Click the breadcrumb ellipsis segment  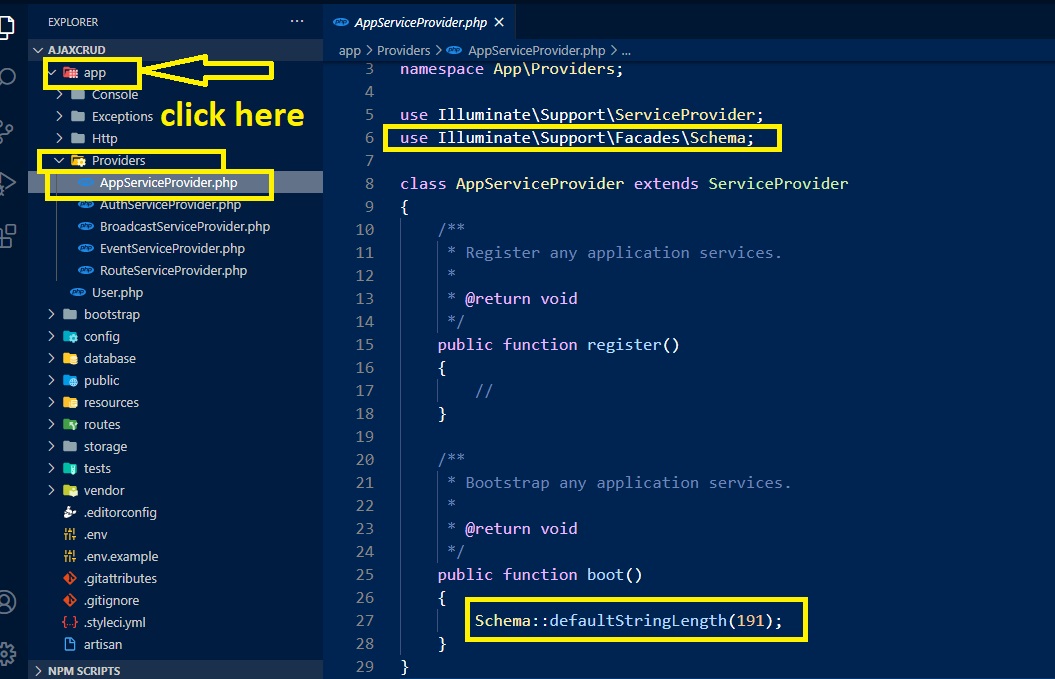point(626,51)
